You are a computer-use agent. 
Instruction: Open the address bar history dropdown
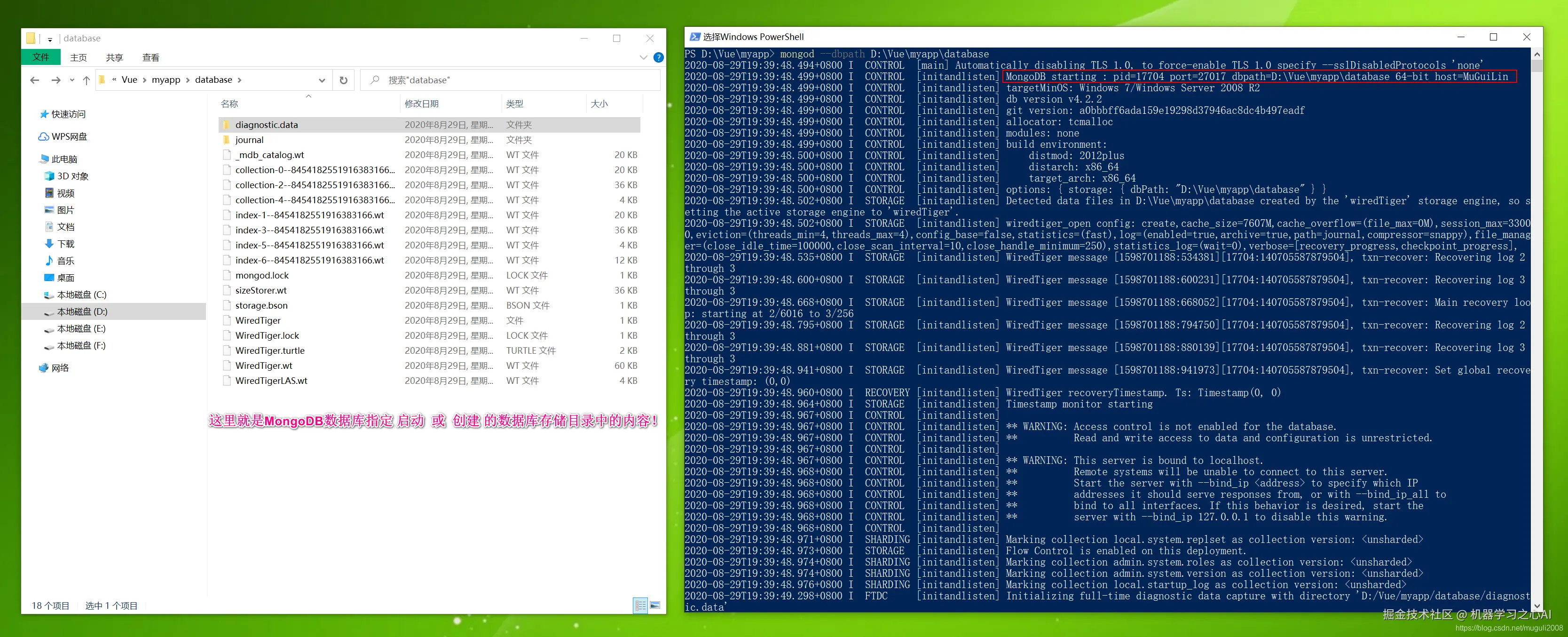322,80
